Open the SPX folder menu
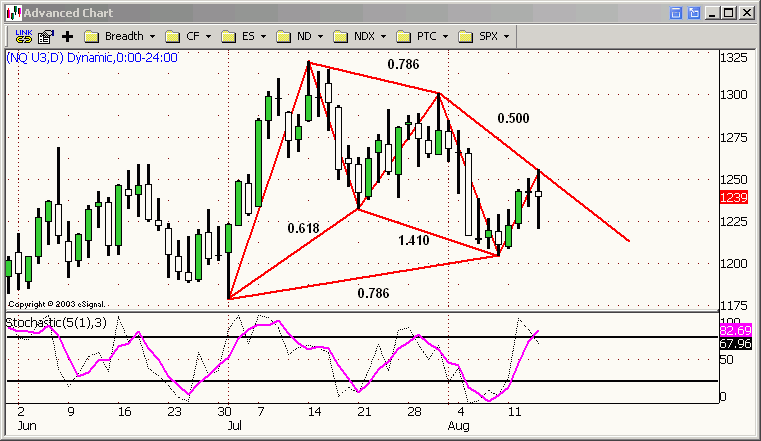The image size is (761, 441). tap(484, 36)
